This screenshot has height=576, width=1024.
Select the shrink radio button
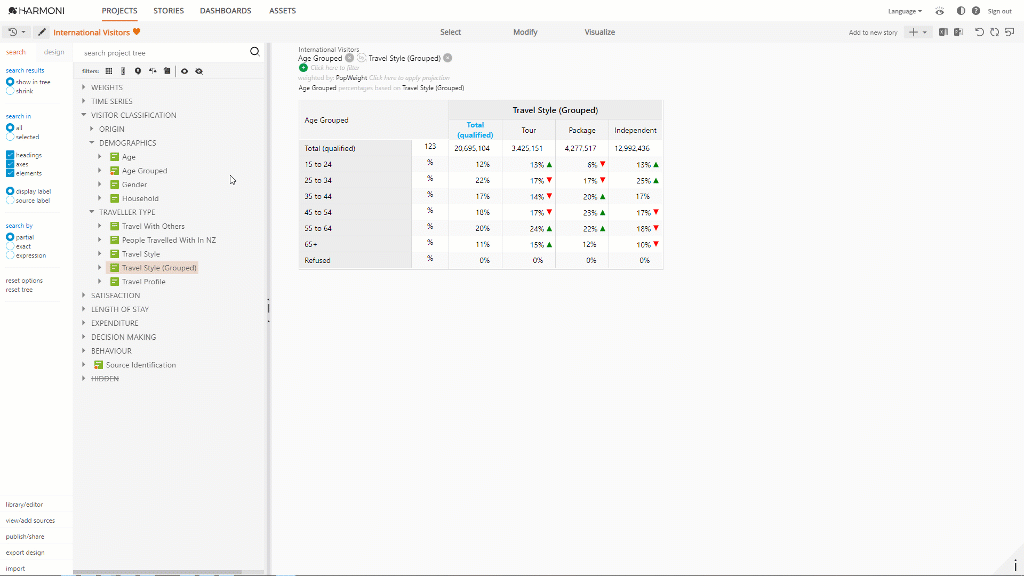10,91
